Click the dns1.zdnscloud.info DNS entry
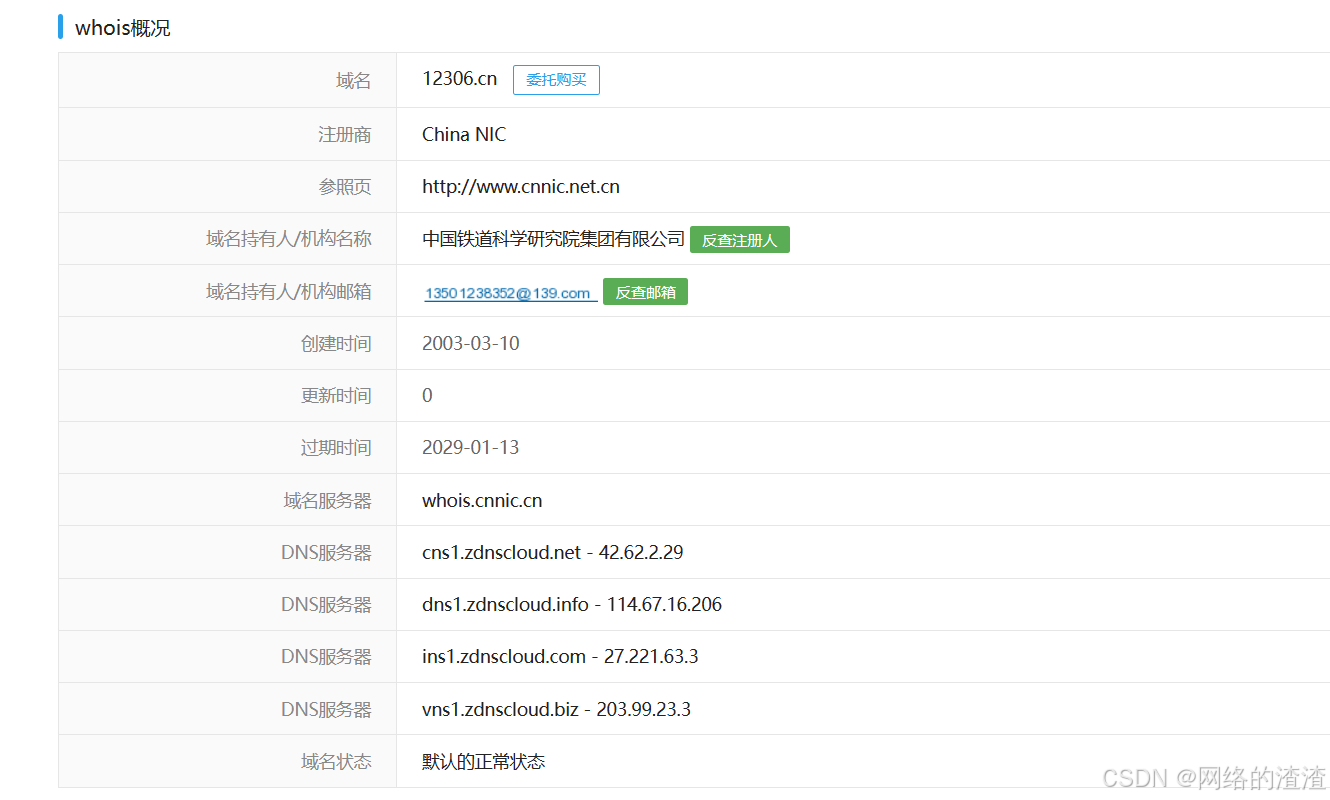The image size is (1330, 800). coord(572,605)
